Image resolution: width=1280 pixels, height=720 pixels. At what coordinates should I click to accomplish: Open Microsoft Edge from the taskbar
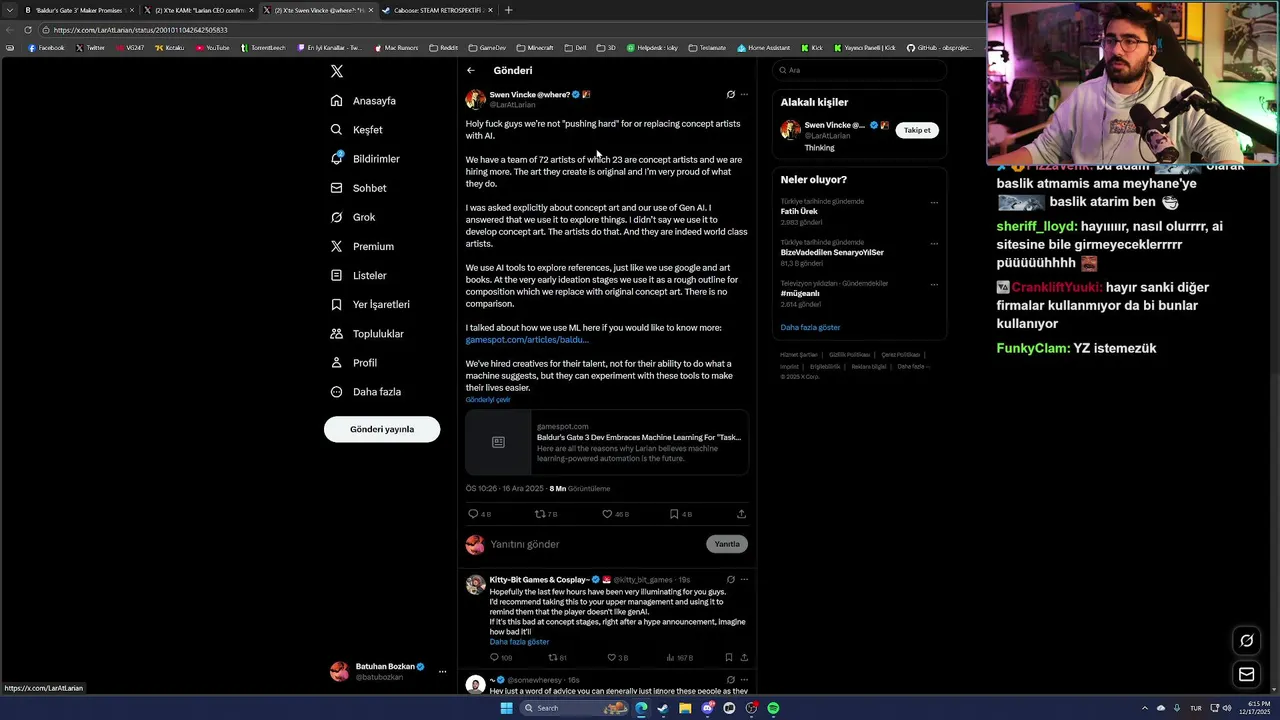641,708
